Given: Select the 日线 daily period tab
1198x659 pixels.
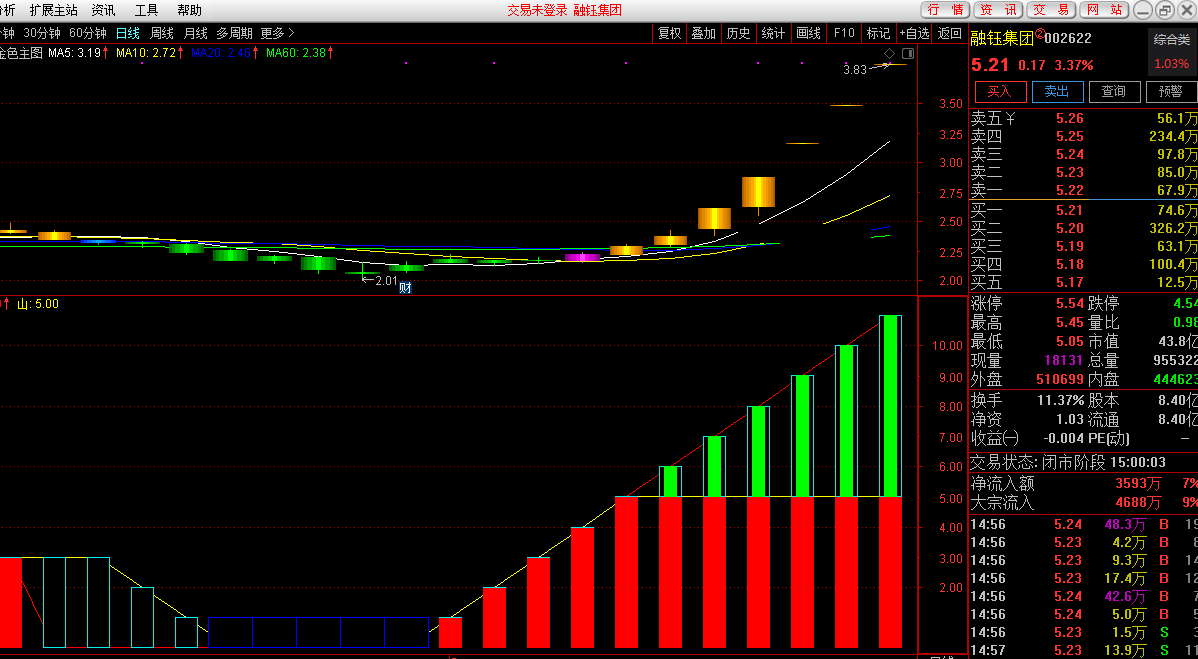Looking at the screenshot, I should tap(128, 33).
